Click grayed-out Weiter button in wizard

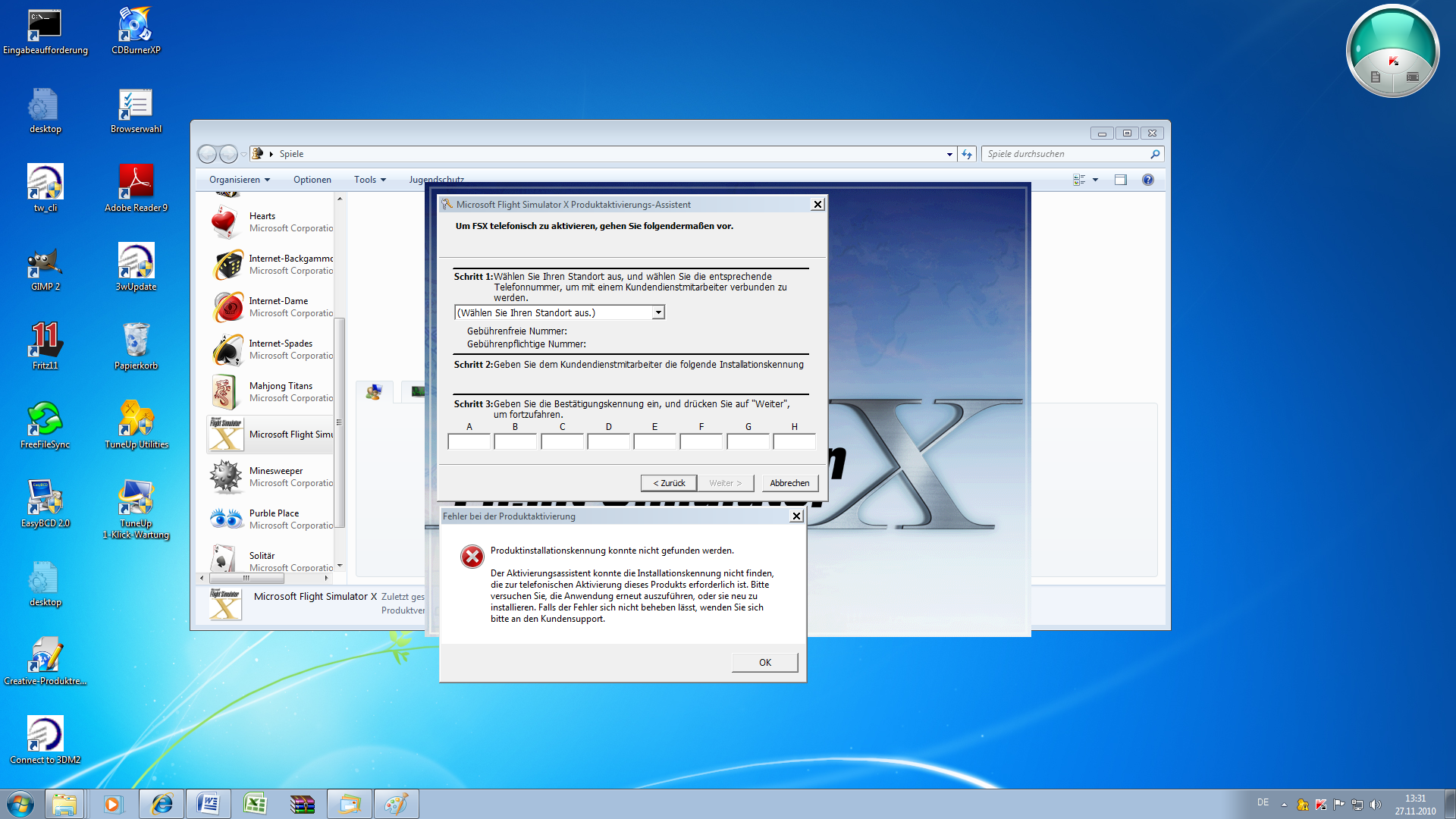tap(725, 483)
